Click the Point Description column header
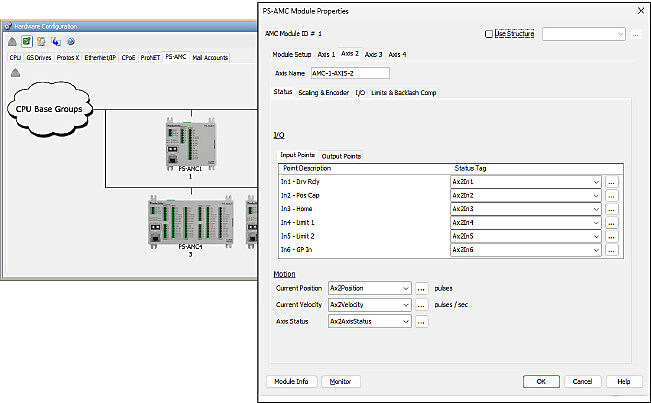The image size is (651, 403). (307, 168)
